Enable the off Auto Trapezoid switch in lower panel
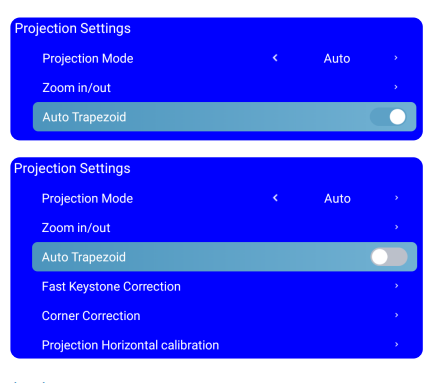 (389, 257)
